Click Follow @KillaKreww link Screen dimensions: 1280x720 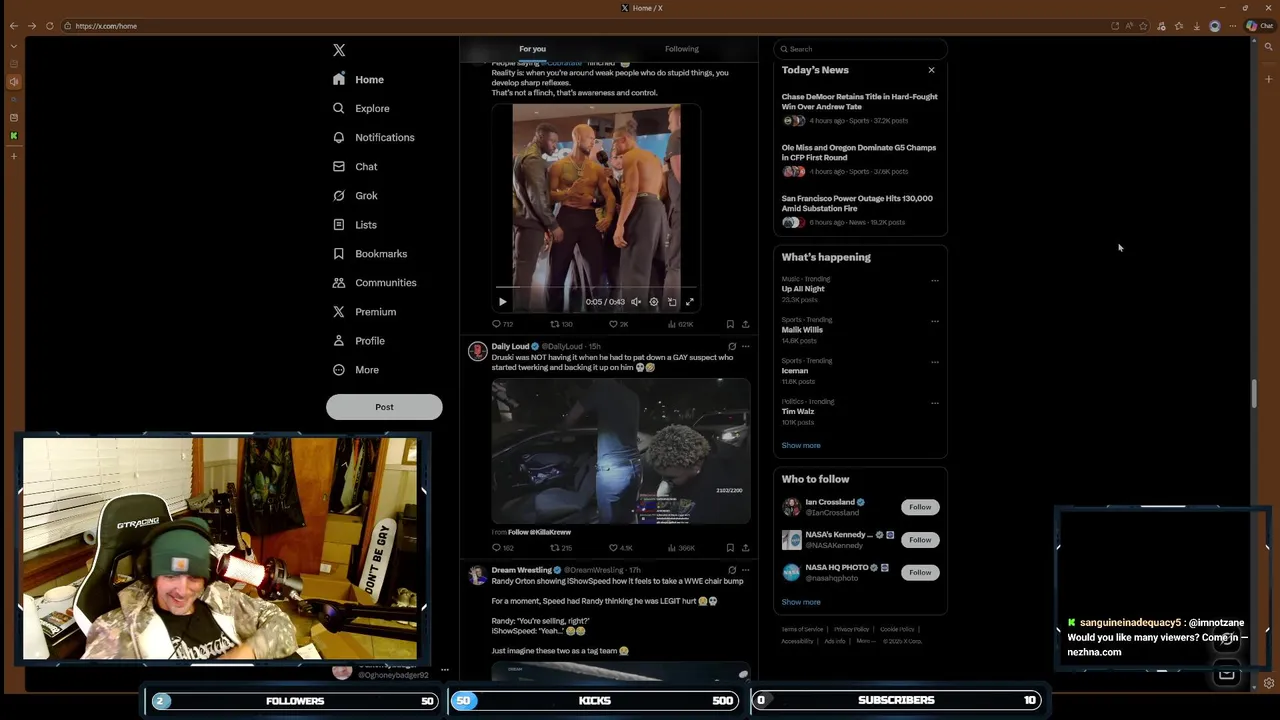pyautogui.click(x=539, y=532)
